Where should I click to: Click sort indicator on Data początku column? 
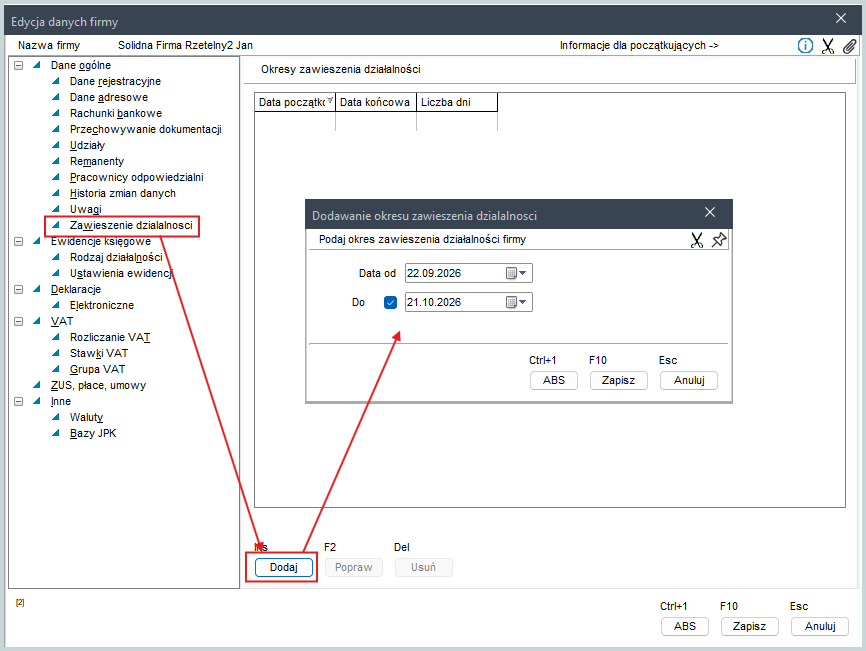pos(330,100)
